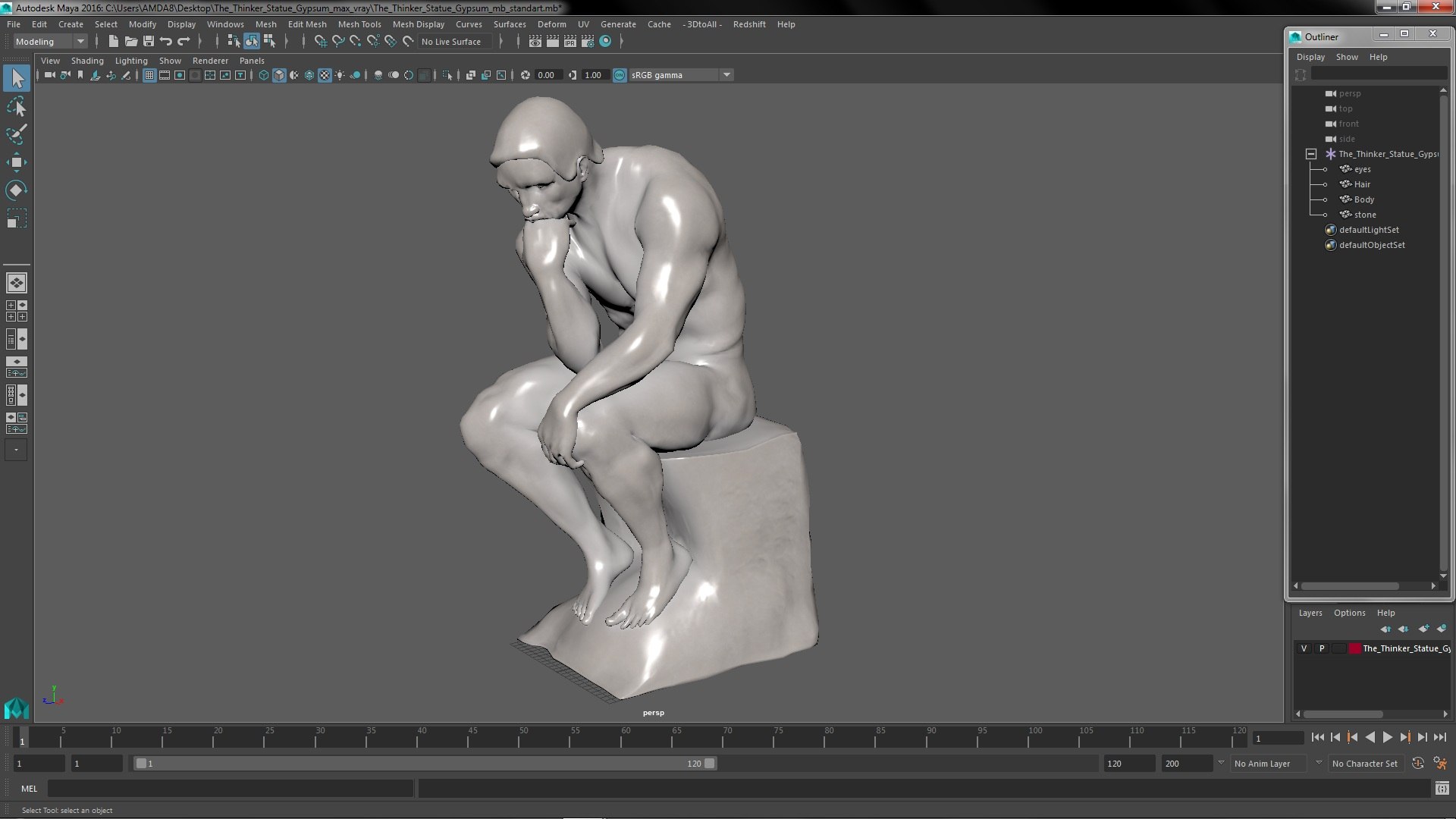Open viewport Renderer menu
This screenshot has width=1456, height=819.
point(210,61)
